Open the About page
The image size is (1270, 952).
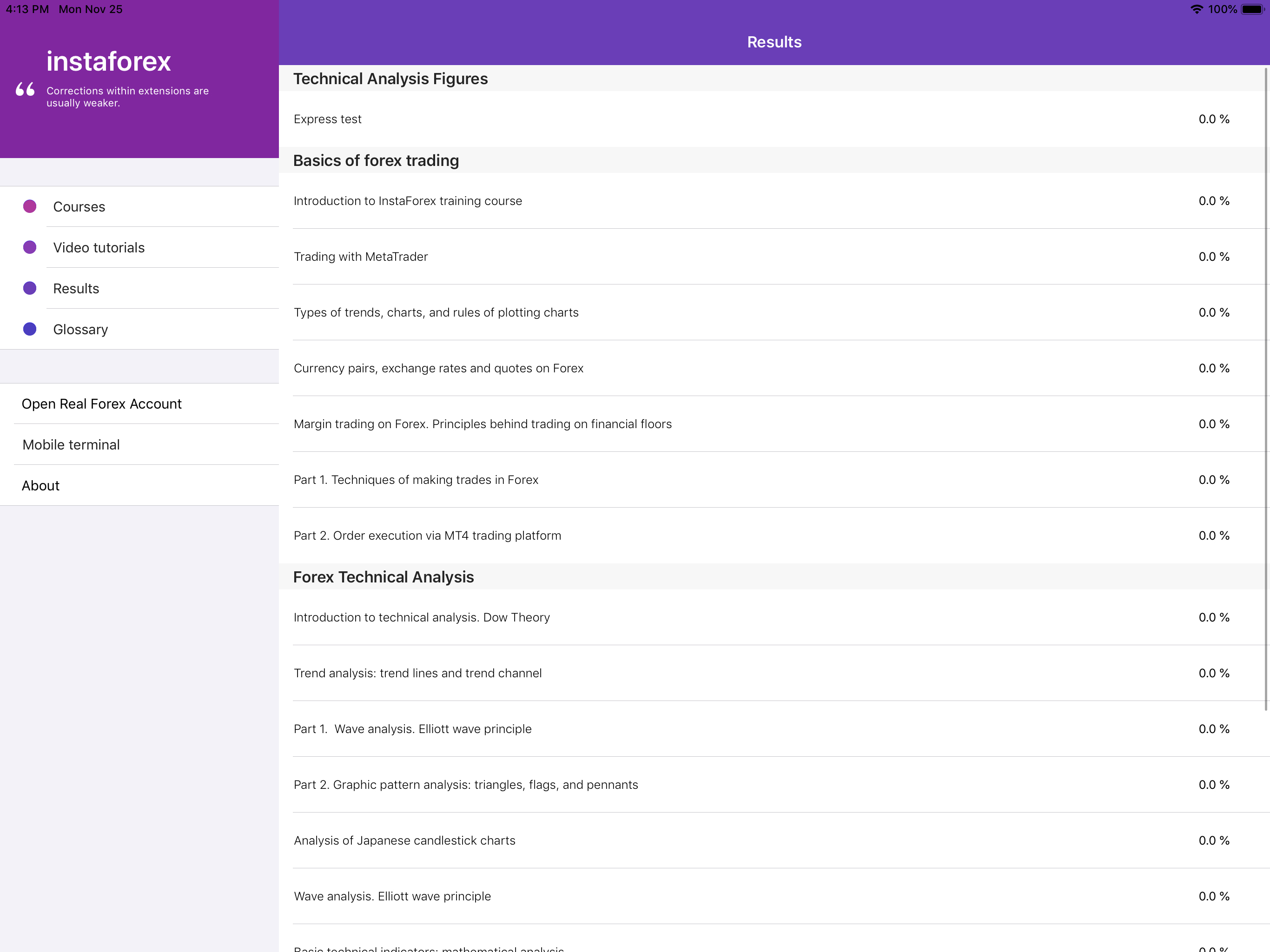click(41, 486)
